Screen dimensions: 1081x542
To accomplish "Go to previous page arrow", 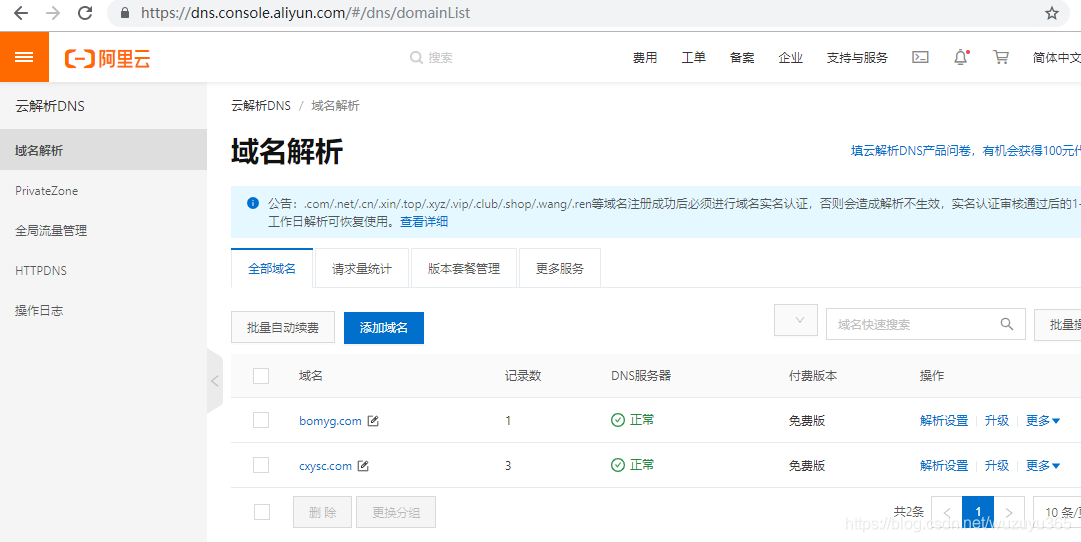I will pyautogui.click(x=947, y=512).
